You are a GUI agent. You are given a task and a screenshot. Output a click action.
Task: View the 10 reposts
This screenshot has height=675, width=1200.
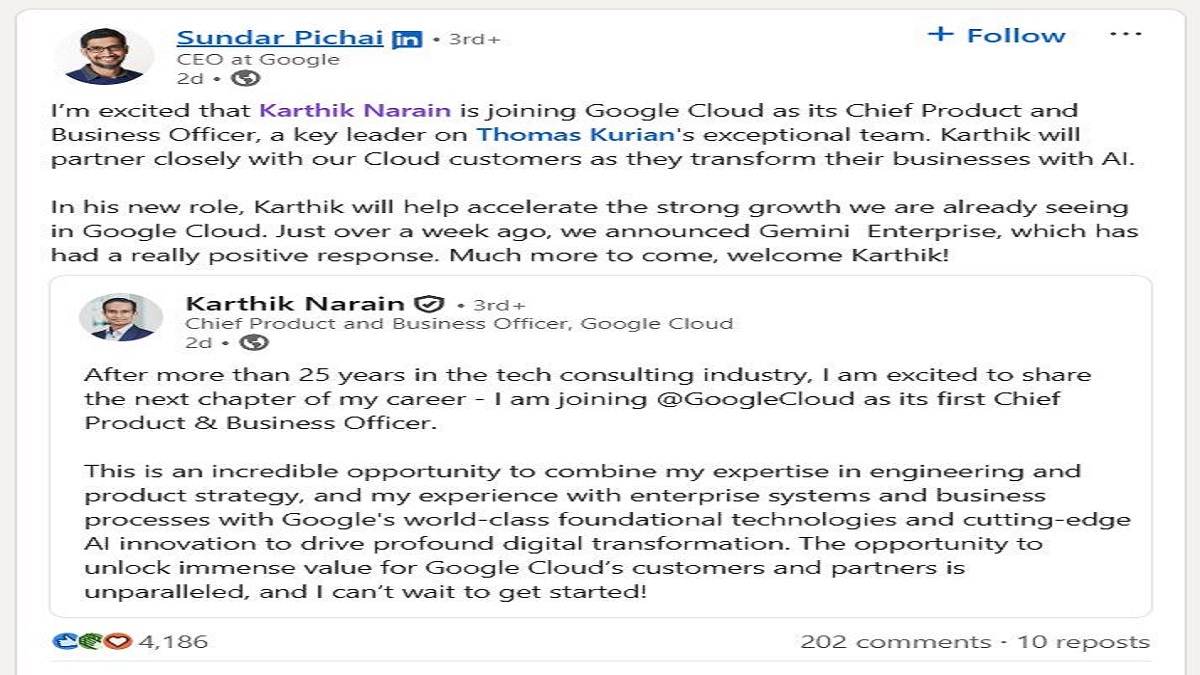1083,642
